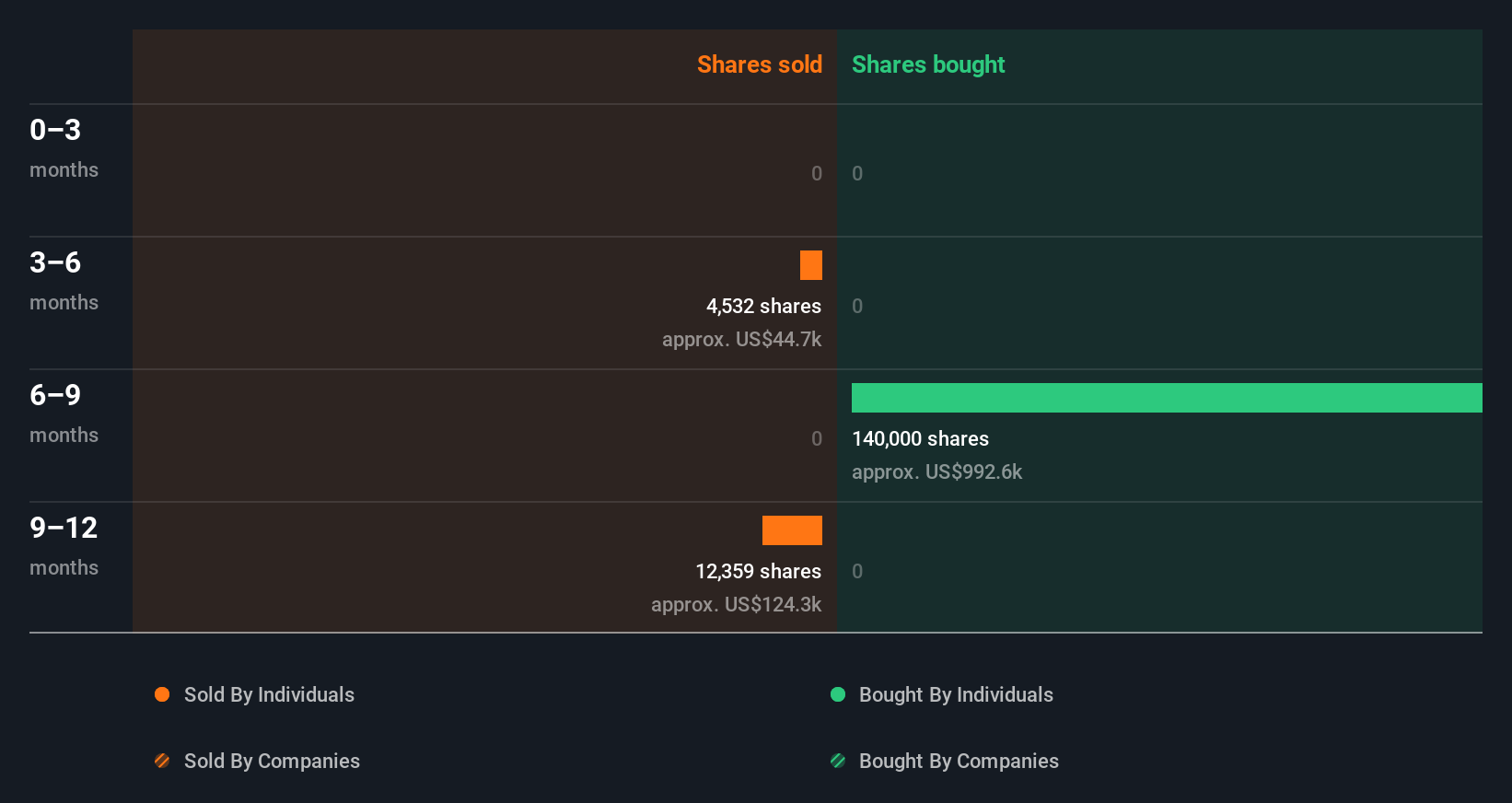This screenshot has height=803, width=1512.
Task: Click the 12,359 shares label
Action: tap(758, 571)
